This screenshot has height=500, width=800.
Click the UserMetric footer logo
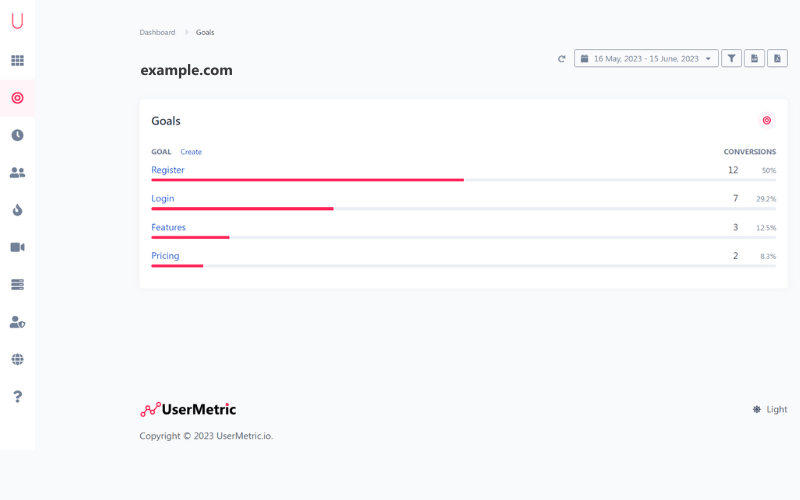pyautogui.click(x=188, y=409)
